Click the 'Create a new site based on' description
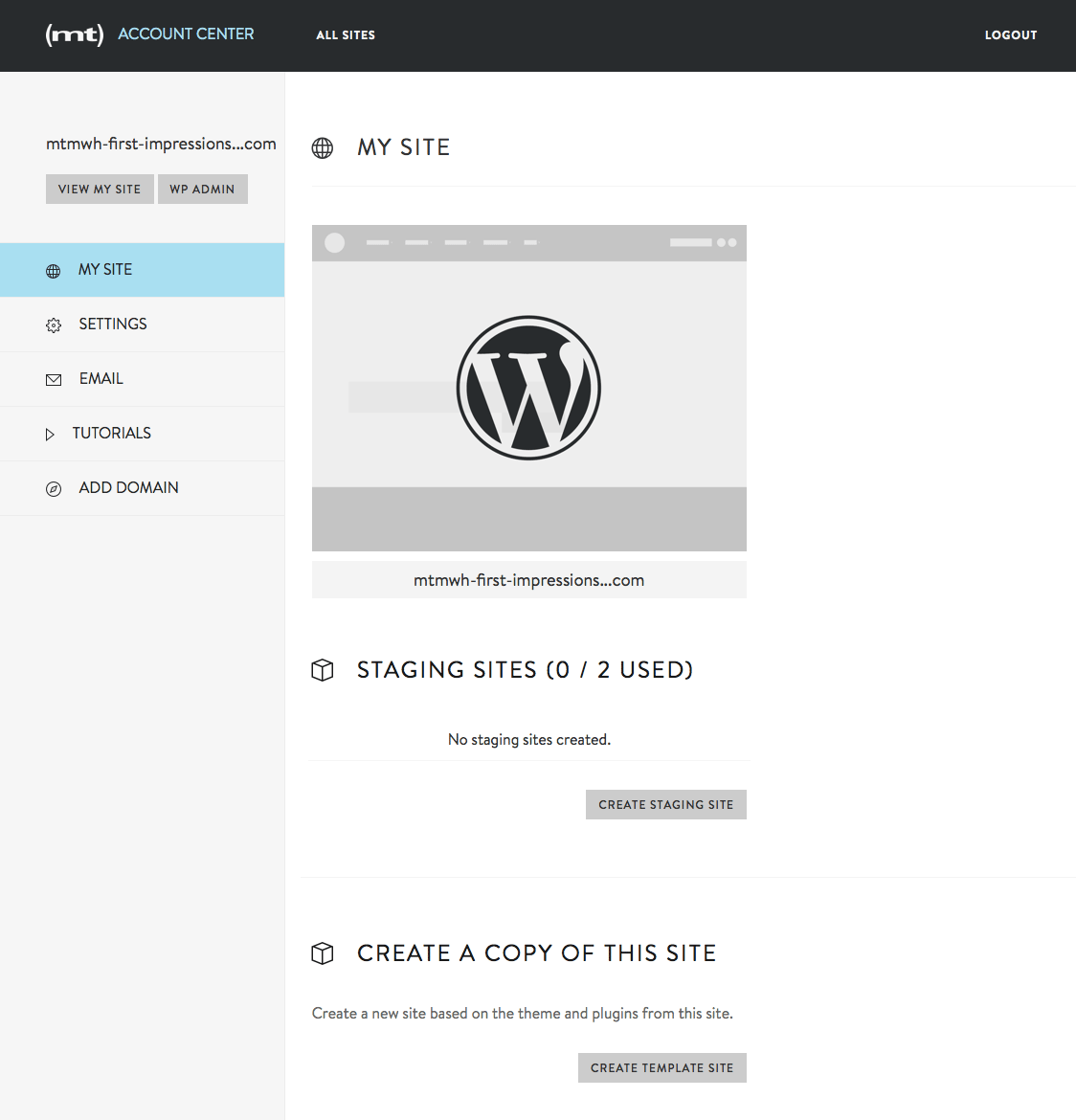The image size is (1076, 1120). coord(523,1014)
